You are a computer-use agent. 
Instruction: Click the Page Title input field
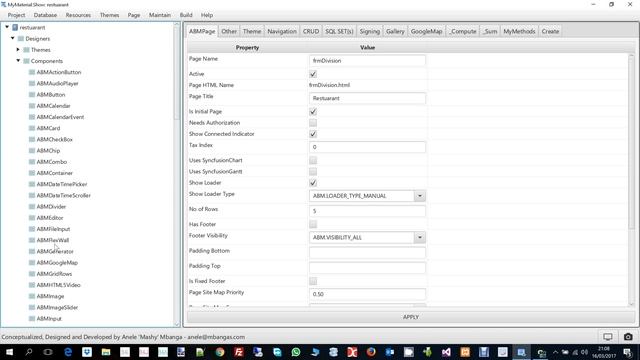(x=367, y=98)
